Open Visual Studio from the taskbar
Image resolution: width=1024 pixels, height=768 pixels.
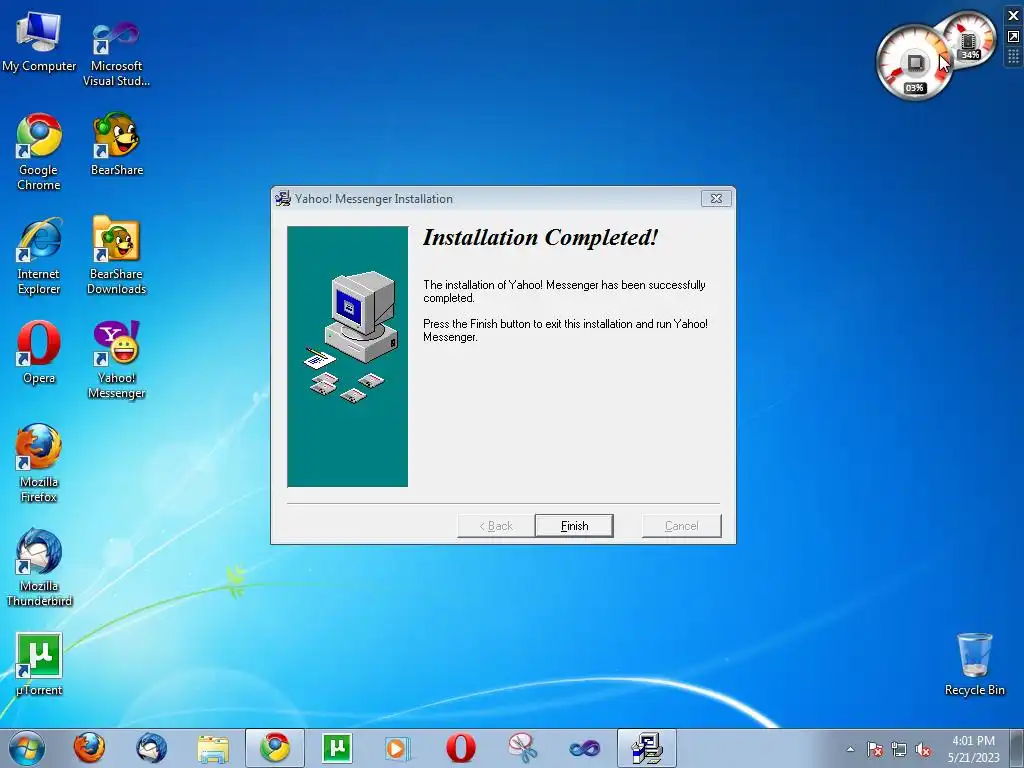pos(584,748)
